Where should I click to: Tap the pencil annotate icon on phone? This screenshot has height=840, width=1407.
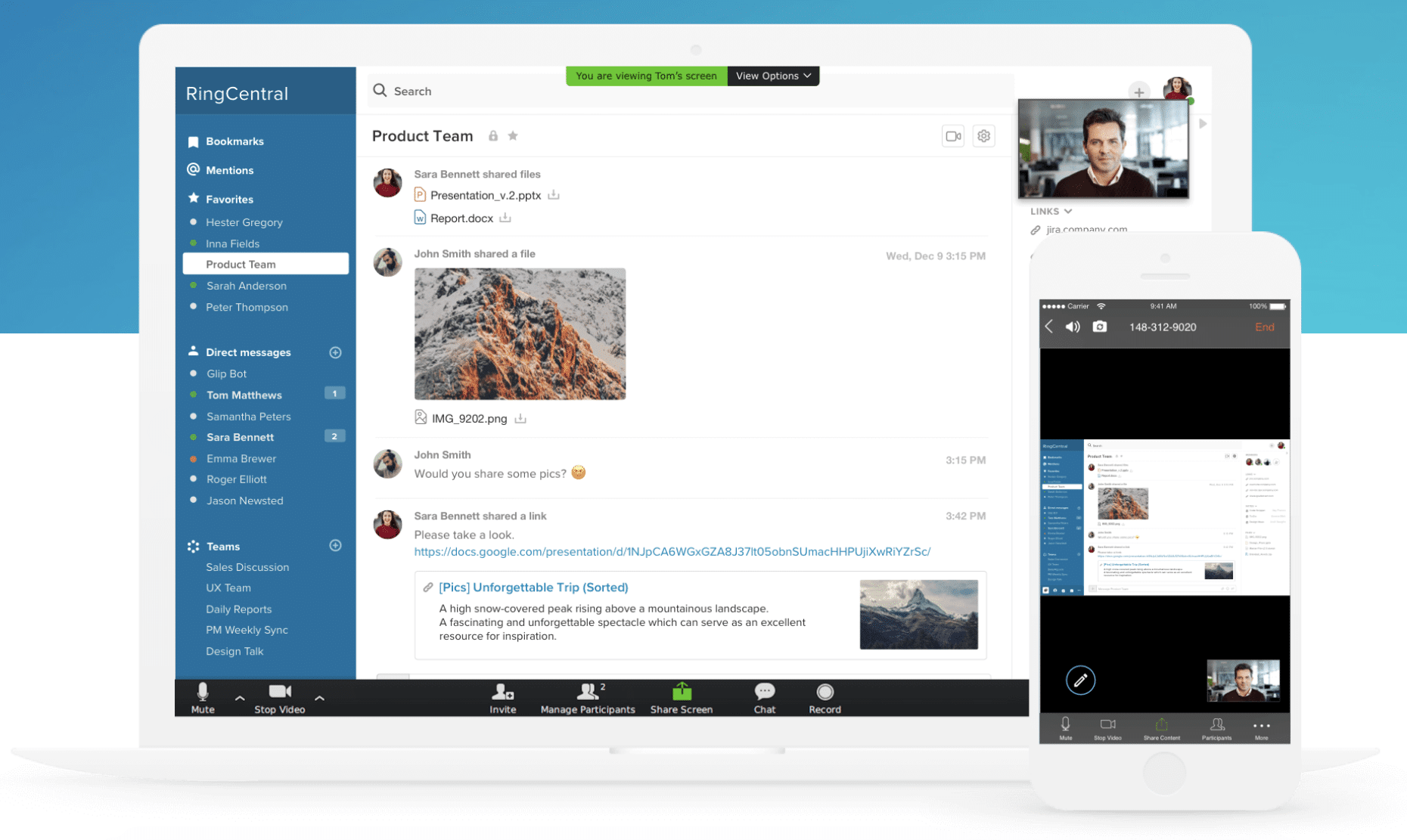click(1080, 680)
